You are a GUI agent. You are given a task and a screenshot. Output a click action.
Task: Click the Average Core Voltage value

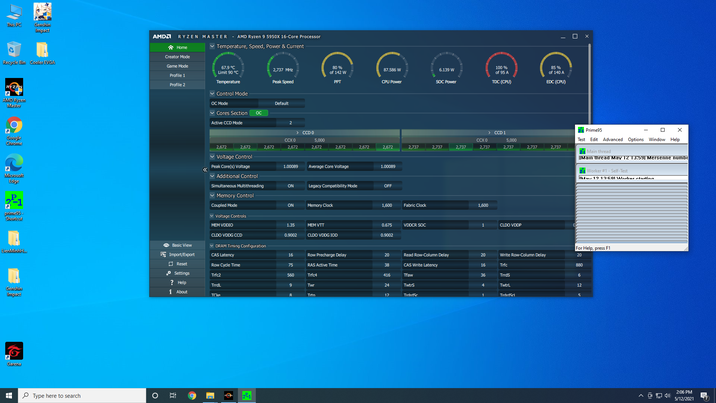point(388,167)
